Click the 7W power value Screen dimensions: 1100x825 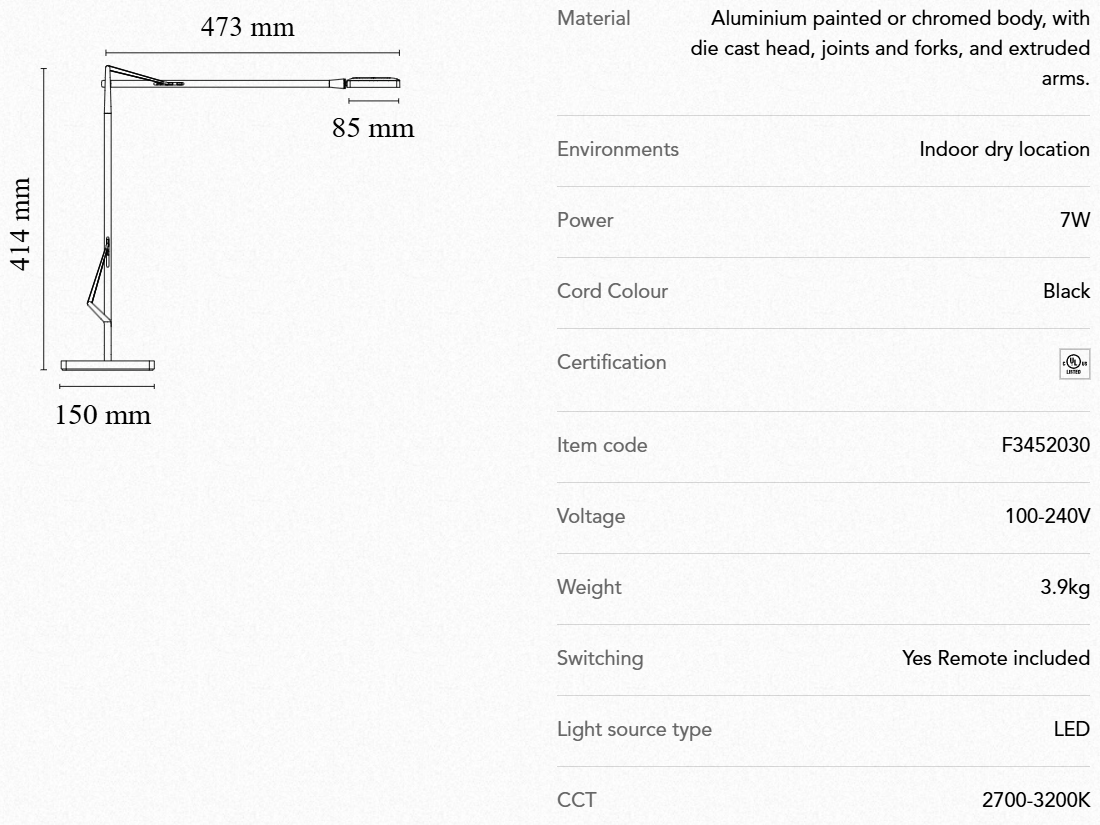[1074, 221]
